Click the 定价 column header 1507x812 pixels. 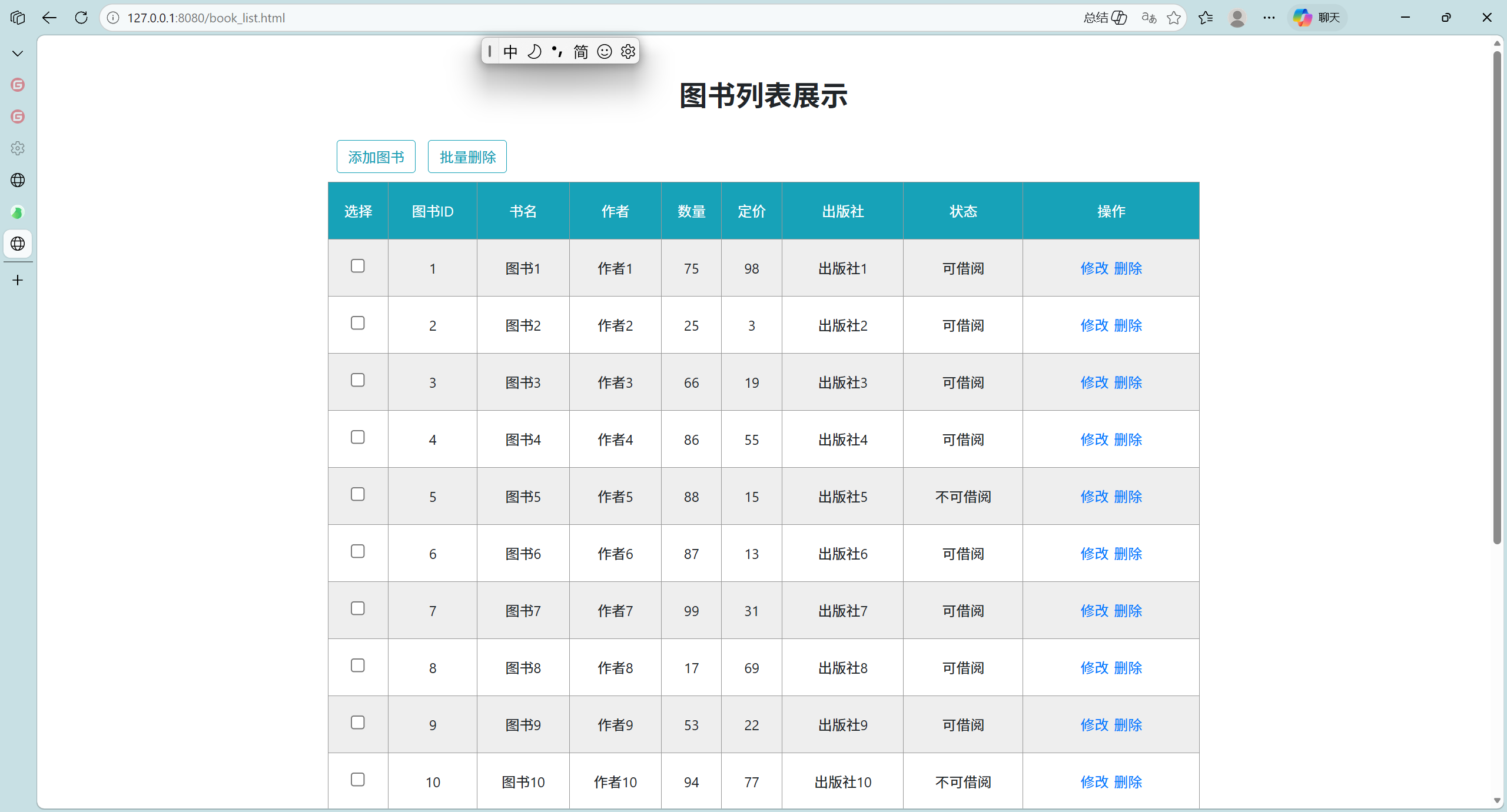752,211
